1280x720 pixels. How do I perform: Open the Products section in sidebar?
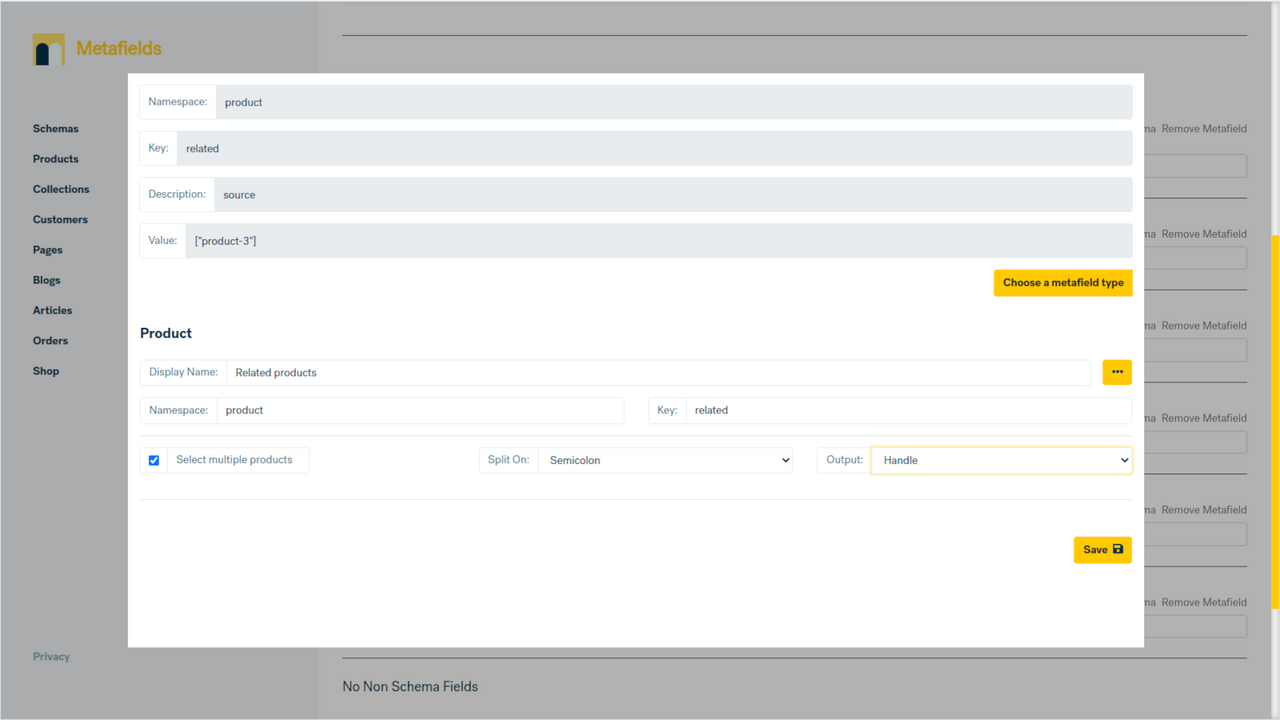click(x=55, y=158)
